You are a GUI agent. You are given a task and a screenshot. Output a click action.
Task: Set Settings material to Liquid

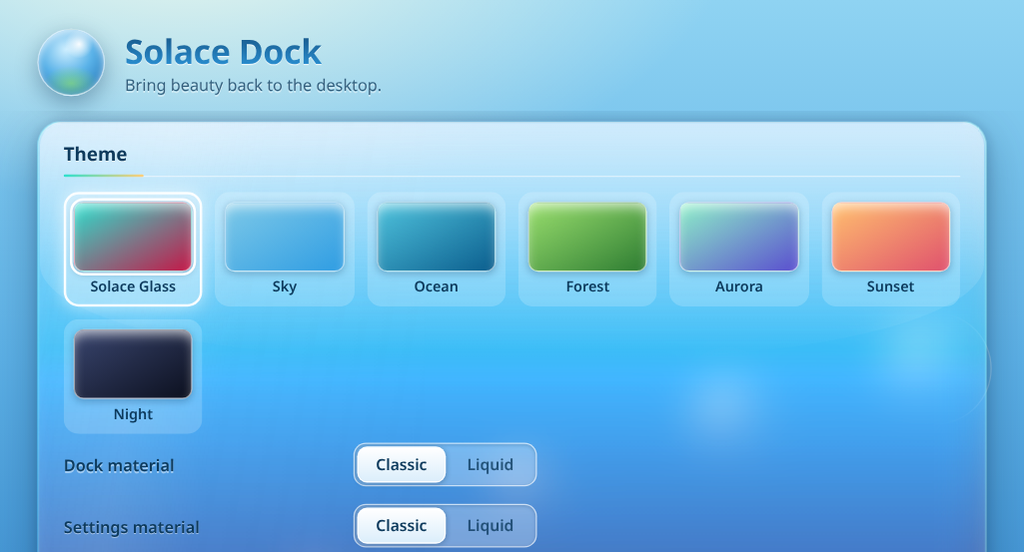pyautogui.click(x=490, y=525)
